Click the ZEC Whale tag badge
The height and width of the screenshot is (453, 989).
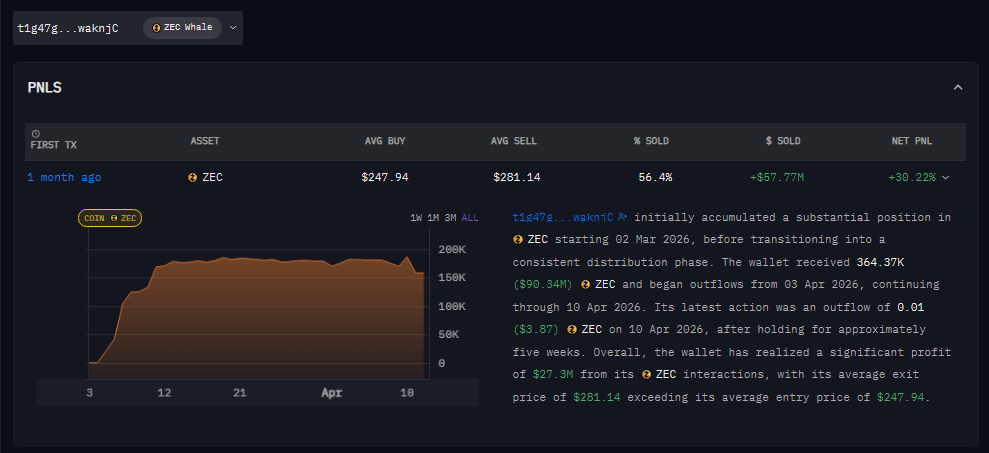tap(182, 27)
